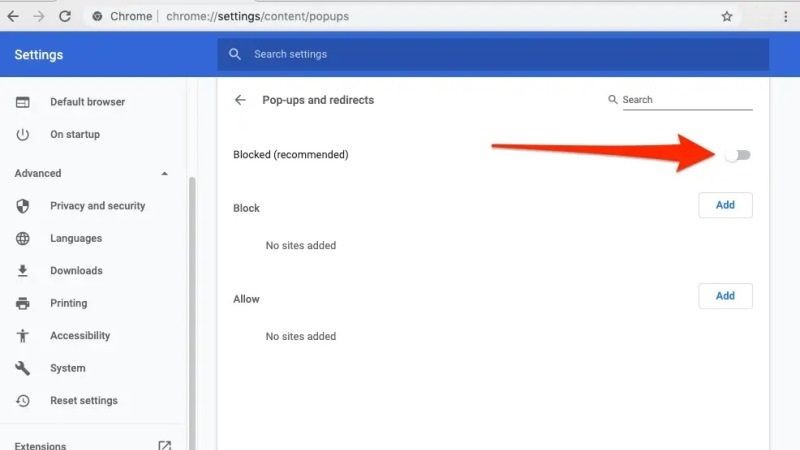The height and width of the screenshot is (450, 800).
Task: Collapse the Advanced section arrow
Action: click(x=164, y=173)
